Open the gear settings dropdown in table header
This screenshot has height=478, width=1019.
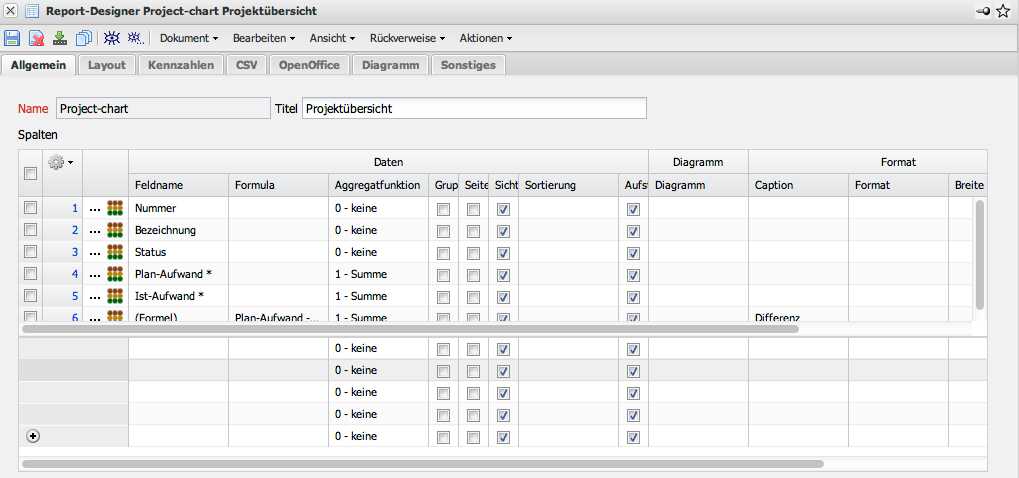(x=62, y=162)
